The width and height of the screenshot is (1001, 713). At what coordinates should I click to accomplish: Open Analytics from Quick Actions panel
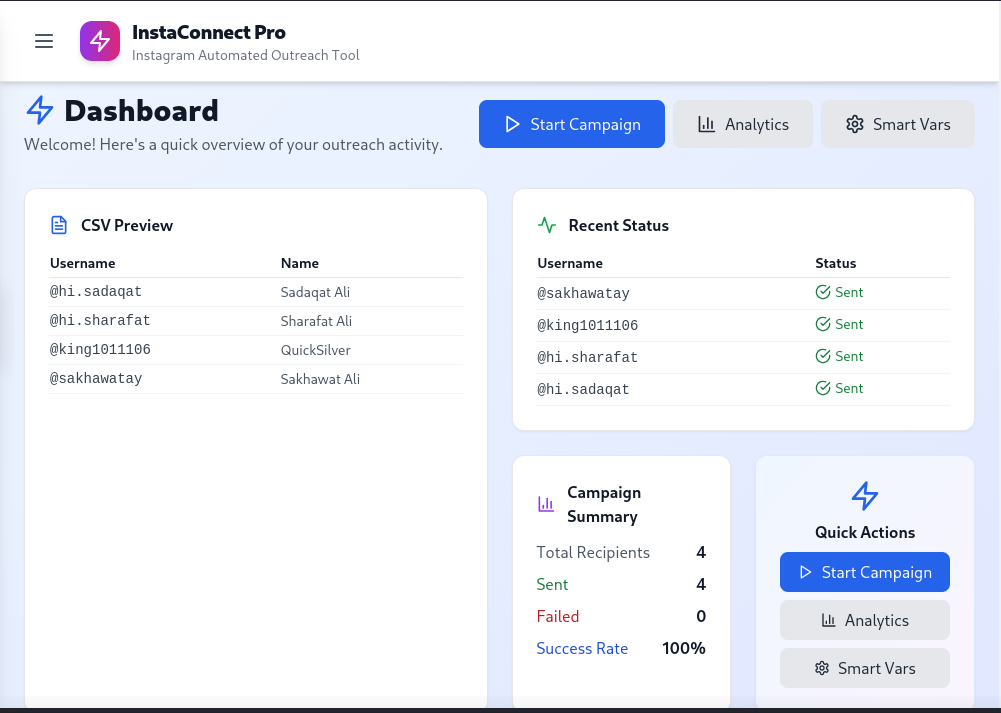864,620
